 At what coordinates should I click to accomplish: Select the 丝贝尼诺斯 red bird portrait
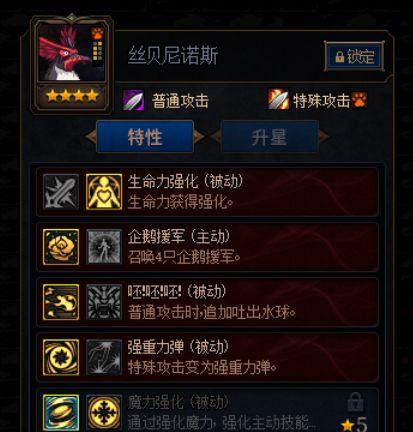point(71,53)
